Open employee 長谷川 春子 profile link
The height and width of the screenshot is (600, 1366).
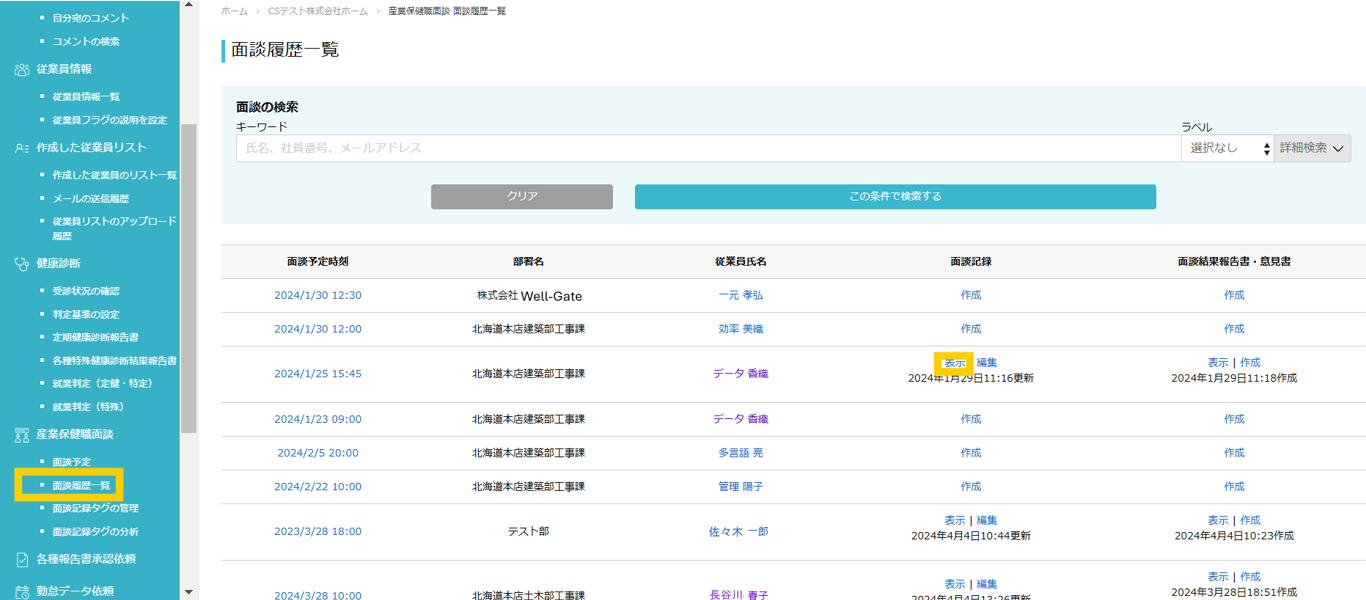(739, 595)
